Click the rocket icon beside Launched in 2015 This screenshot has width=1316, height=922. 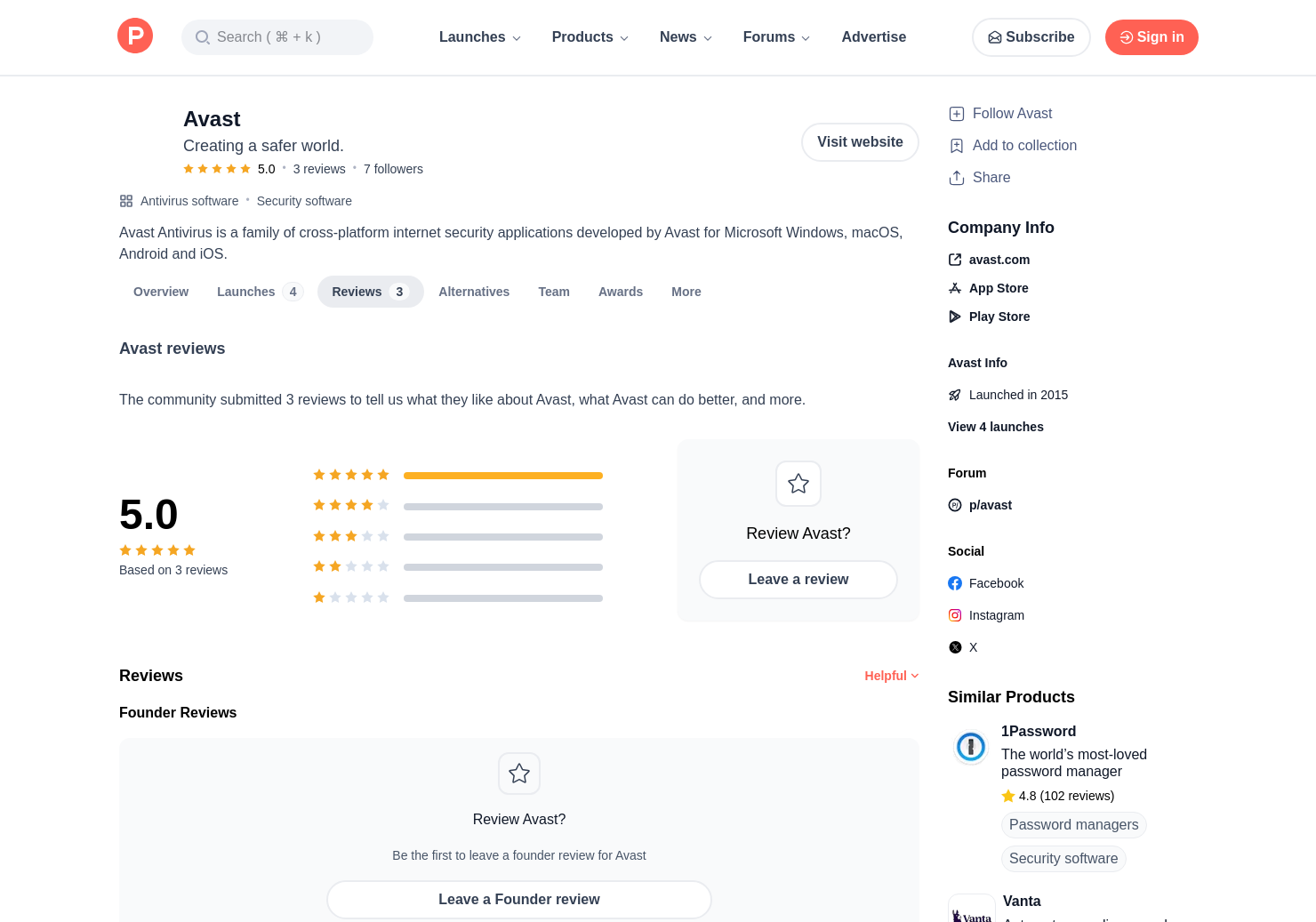tap(955, 395)
